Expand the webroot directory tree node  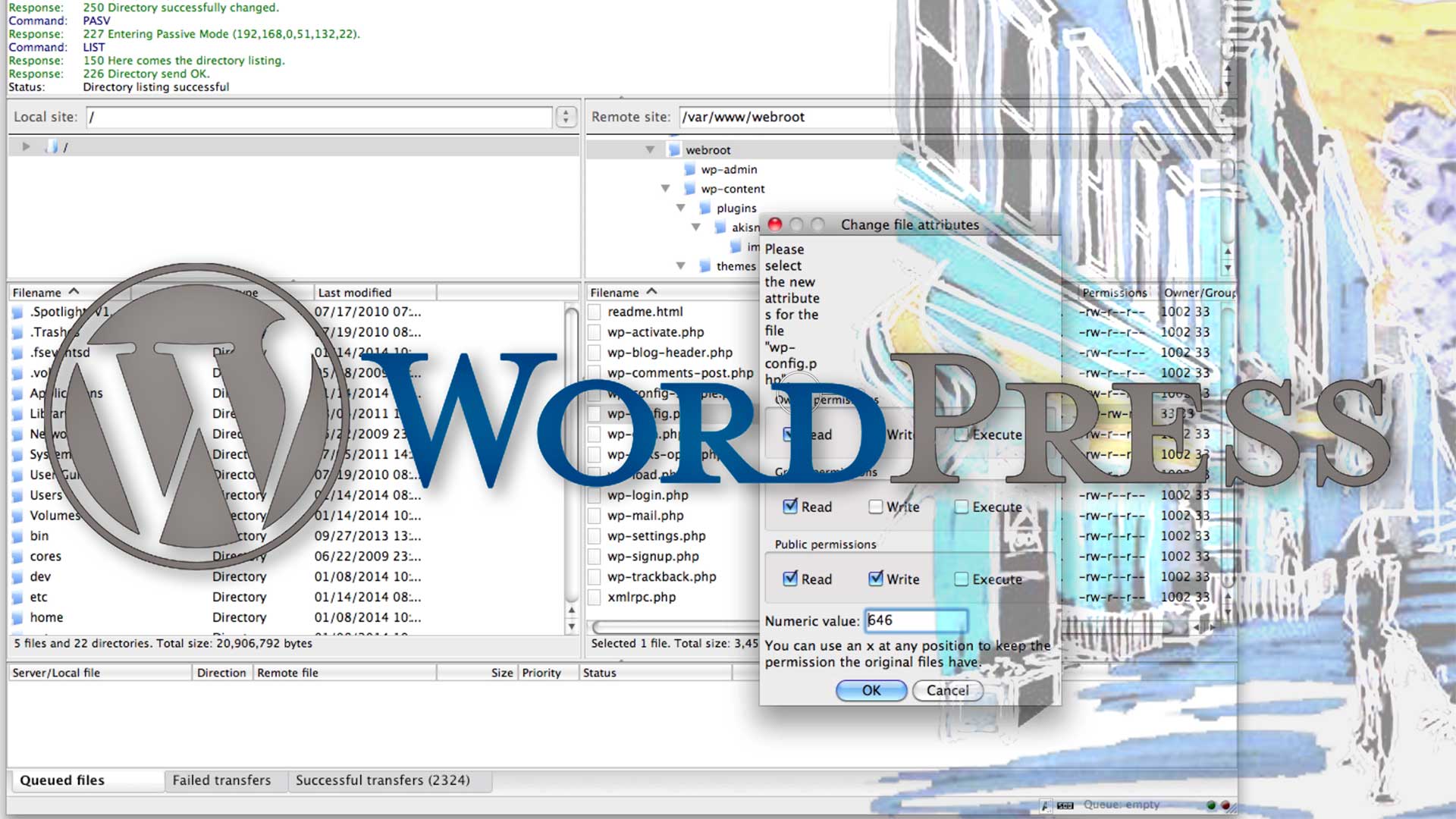651,149
